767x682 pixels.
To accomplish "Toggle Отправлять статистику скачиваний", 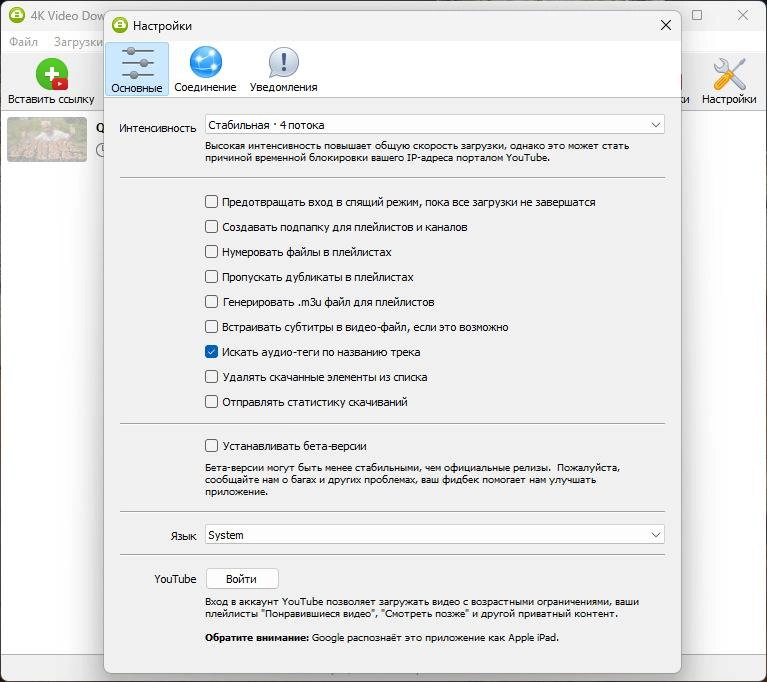I will [211, 402].
